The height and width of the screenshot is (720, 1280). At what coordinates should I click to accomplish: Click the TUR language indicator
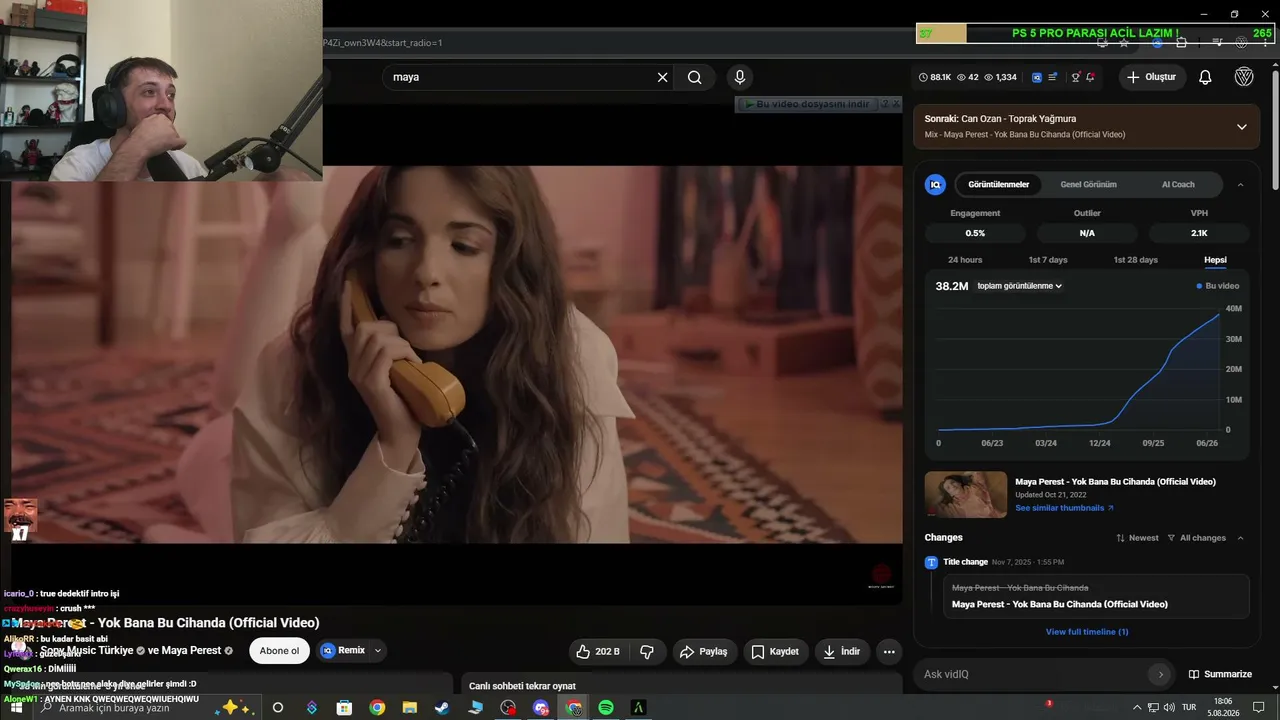click(1189, 708)
